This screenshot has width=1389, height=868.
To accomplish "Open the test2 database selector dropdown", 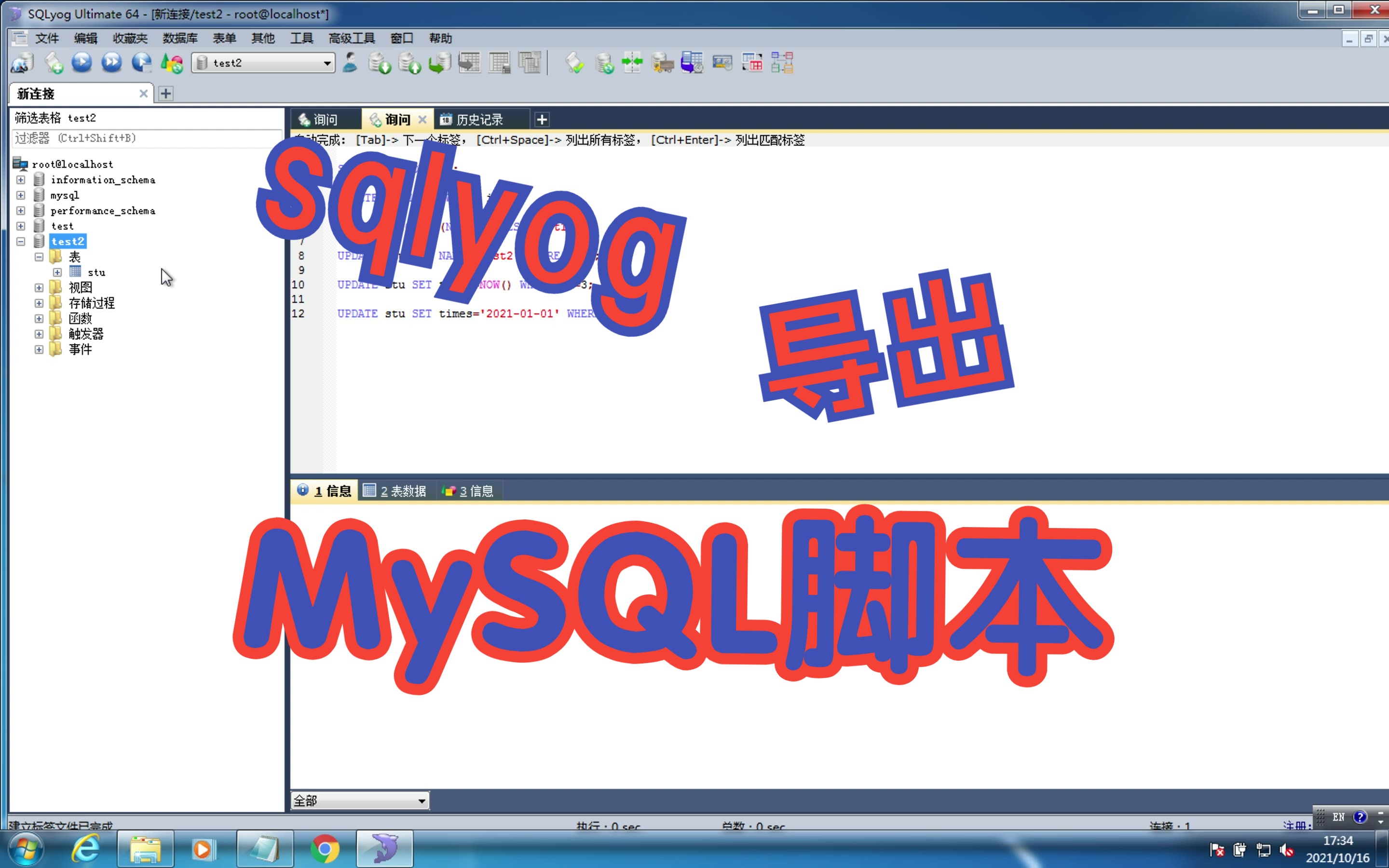I will pyautogui.click(x=327, y=63).
